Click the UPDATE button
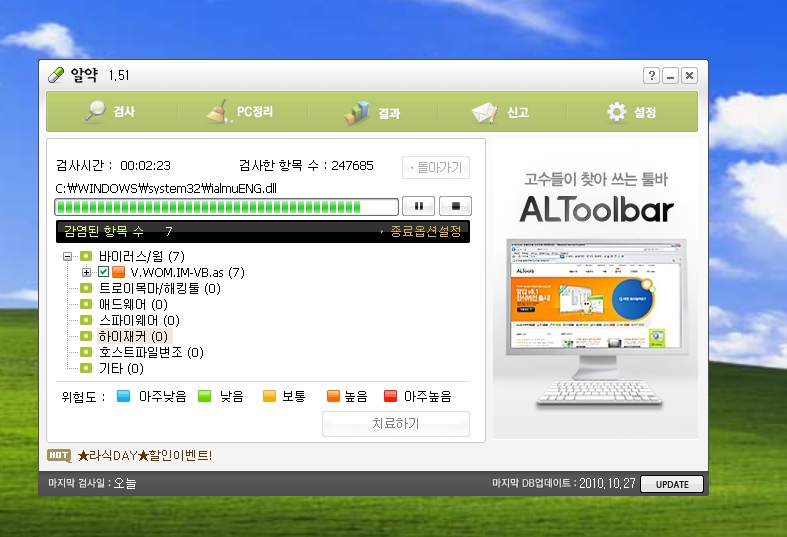The image size is (787, 537). 672,484
